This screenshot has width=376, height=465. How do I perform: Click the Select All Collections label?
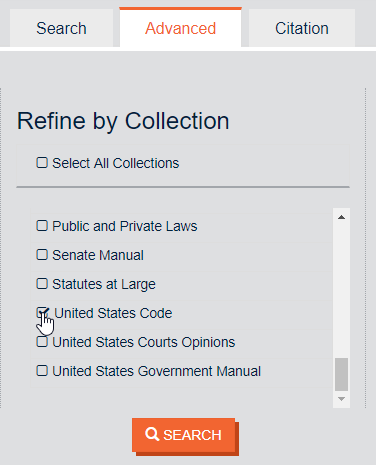pos(116,163)
